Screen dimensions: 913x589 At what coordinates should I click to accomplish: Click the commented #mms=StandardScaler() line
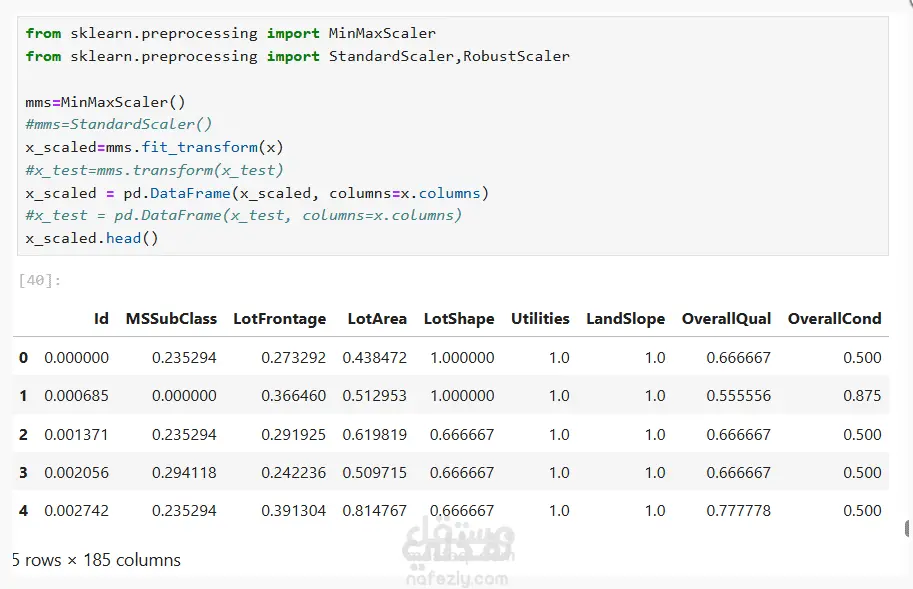tap(119, 124)
